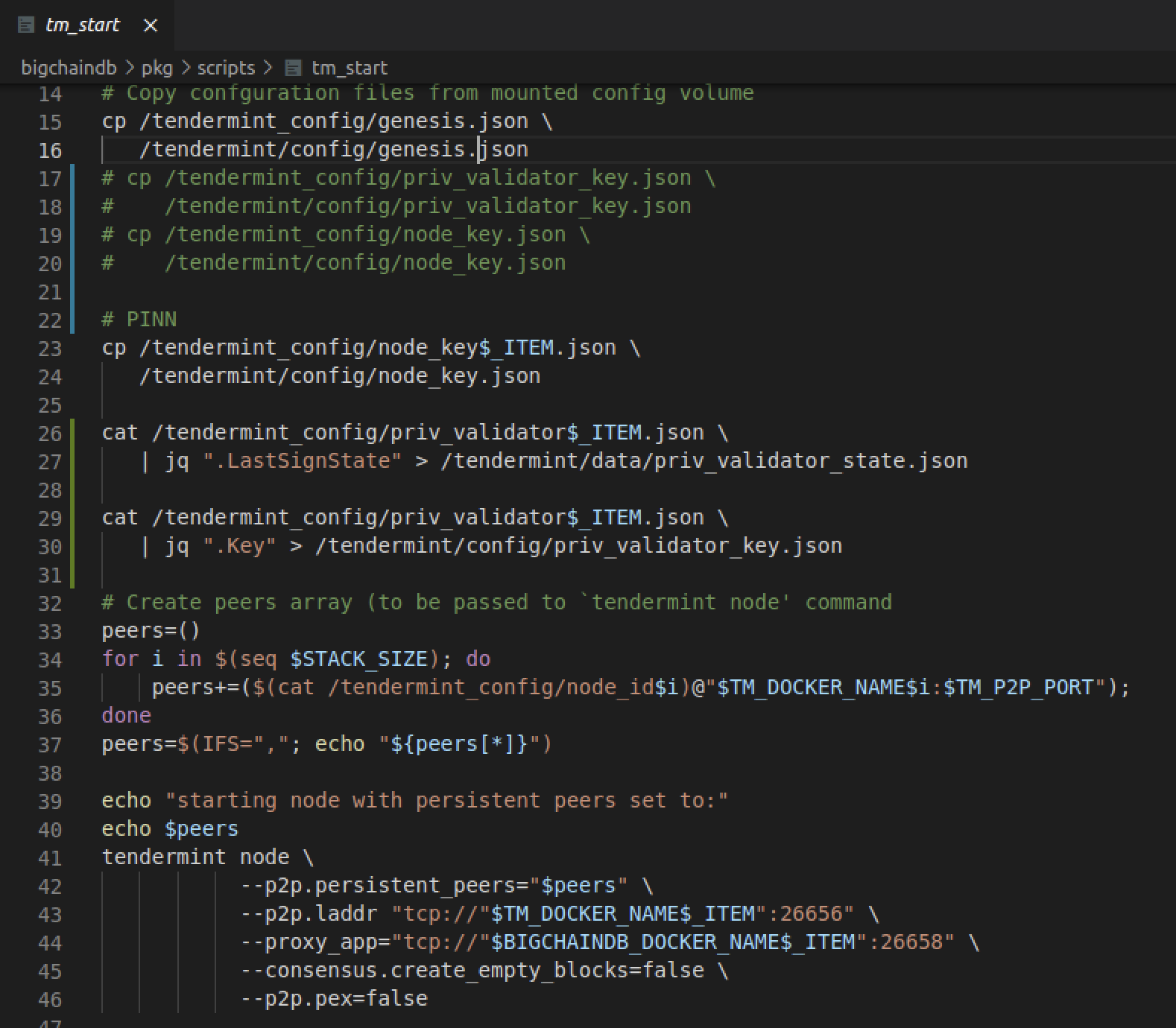The image size is (1176, 1028).
Task: Click '--consensus.create_empty_blocks=false' option
Action: click(x=472, y=971)
